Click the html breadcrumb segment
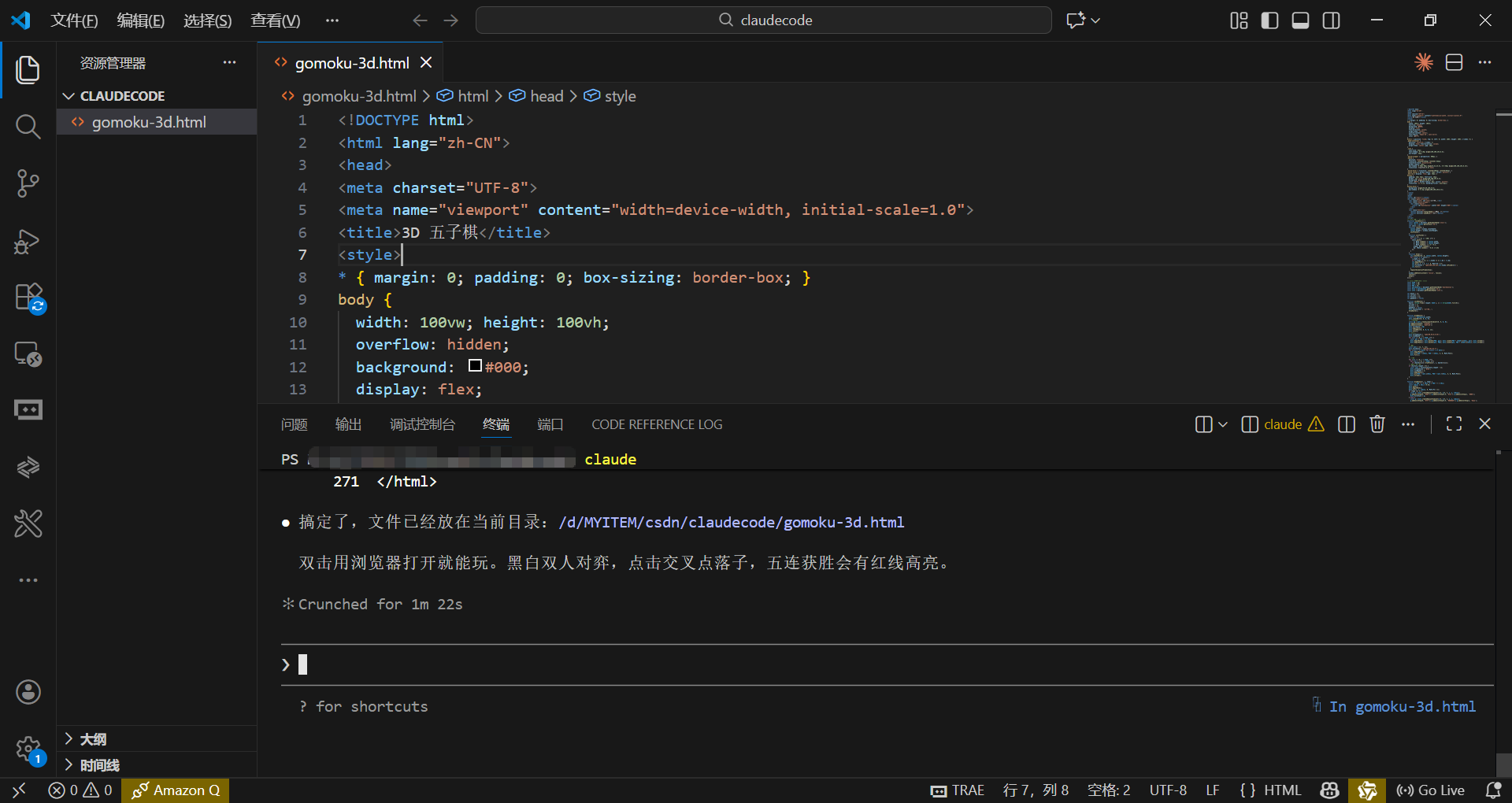Viewport: 1512px width, 803px height. (x=472, y=96)
